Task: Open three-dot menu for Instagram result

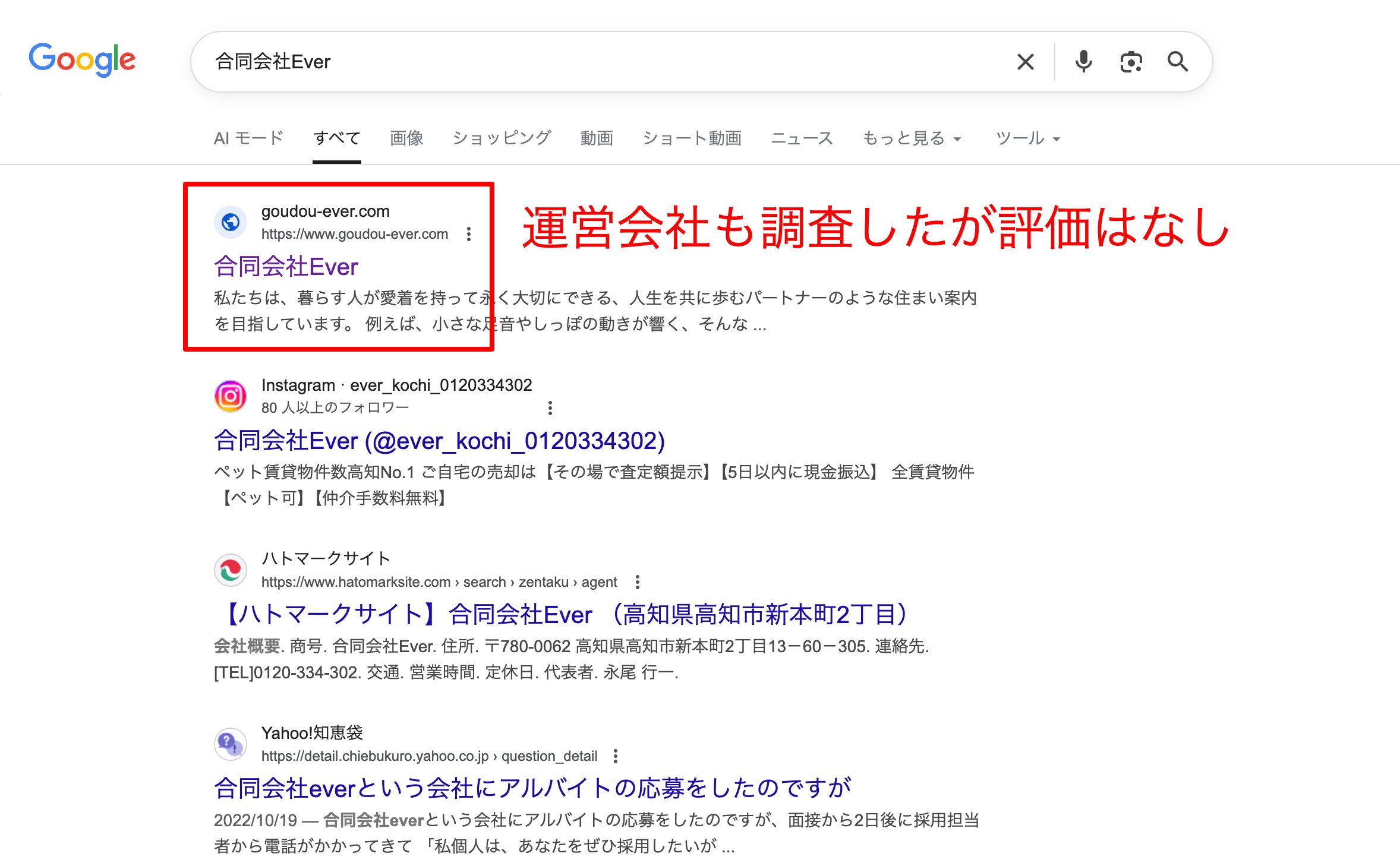Action: (x=550, y=408)
